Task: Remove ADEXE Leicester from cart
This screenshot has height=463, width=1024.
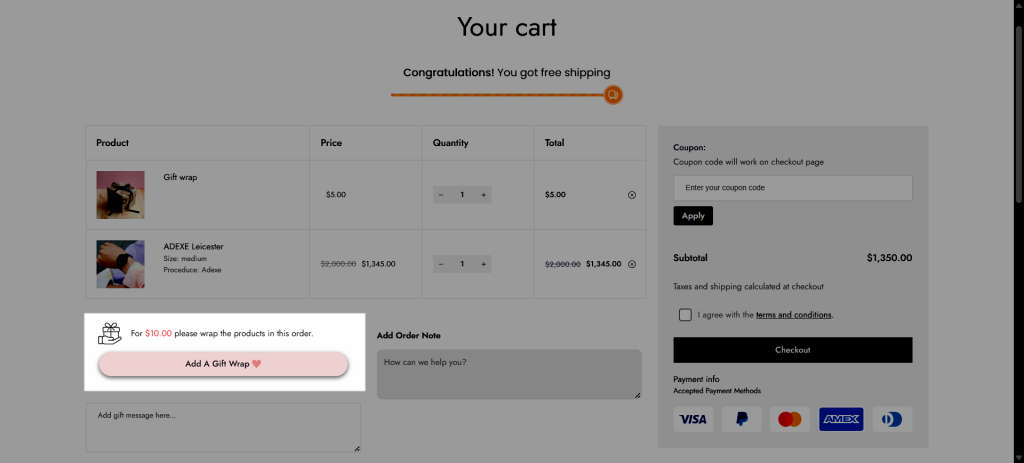Action: coord(632,264)
